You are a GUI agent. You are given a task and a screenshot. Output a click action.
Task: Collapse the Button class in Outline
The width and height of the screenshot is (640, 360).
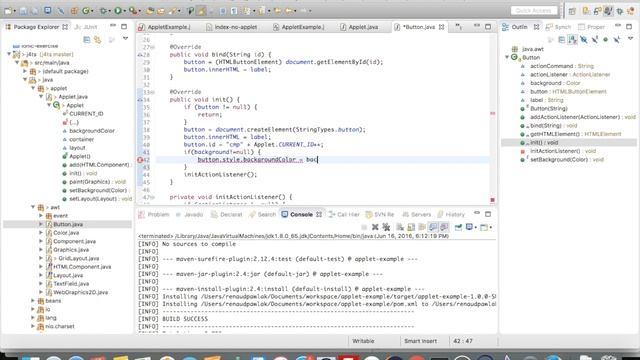(507, 57)
